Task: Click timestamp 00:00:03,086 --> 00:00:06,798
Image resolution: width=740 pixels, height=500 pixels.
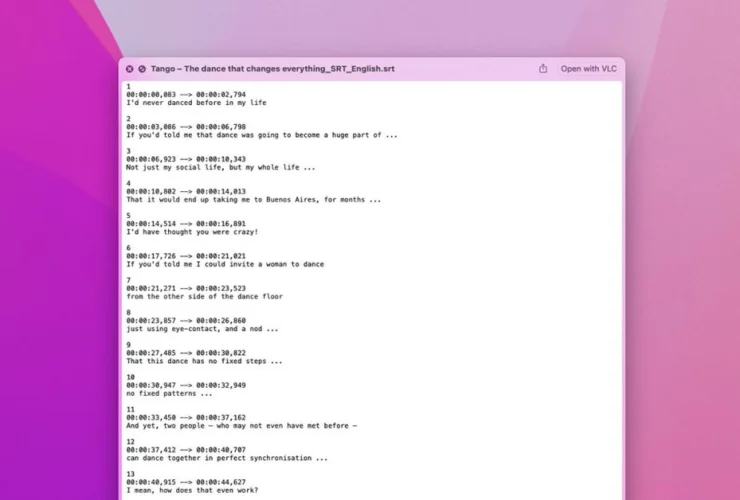Action: point(186,127)
